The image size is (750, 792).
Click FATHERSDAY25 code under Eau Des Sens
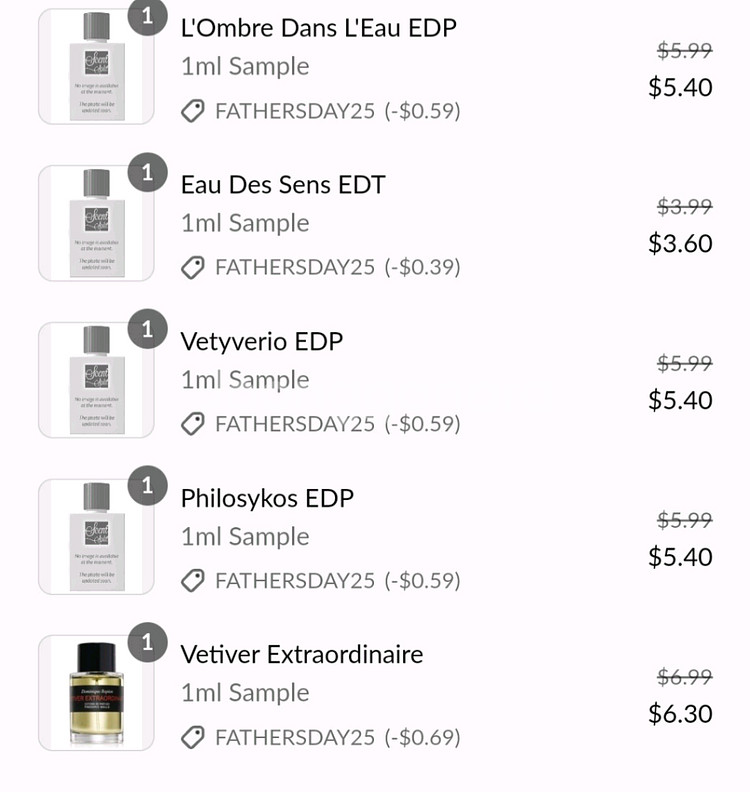[x=295, y=267]
